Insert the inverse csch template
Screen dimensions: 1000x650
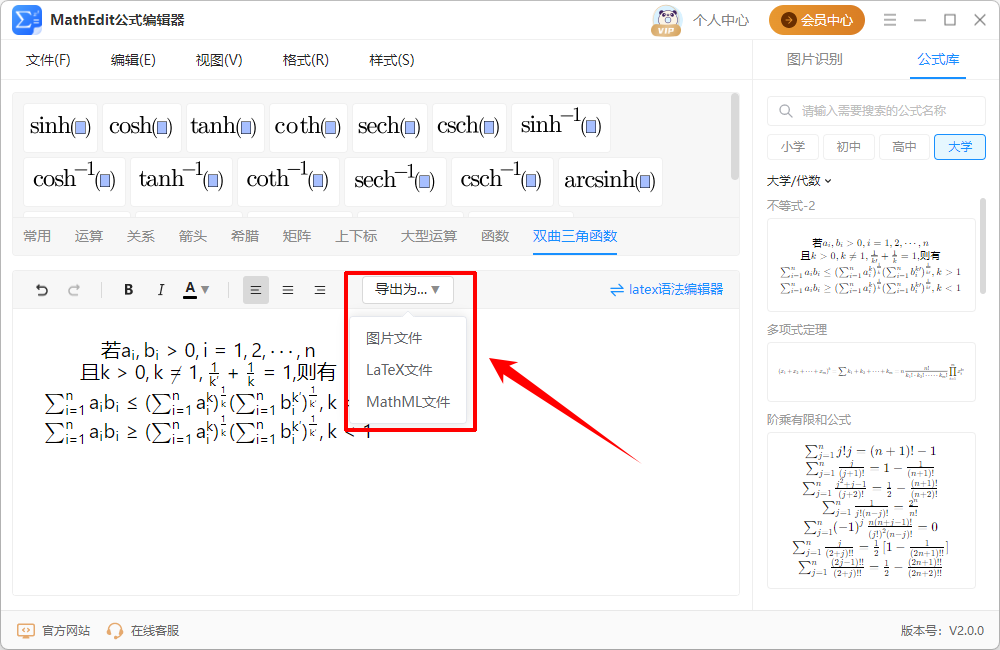coord(502,182)
